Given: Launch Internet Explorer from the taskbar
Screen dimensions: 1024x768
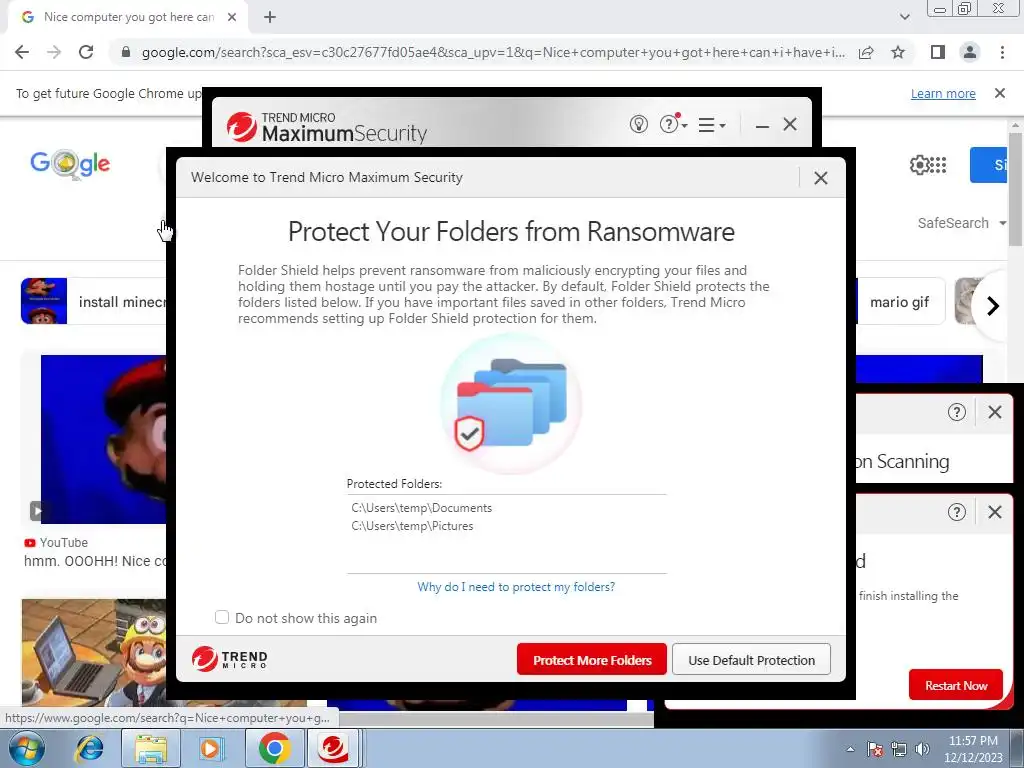Looking at the screenshot, I should tap(89, 748).
